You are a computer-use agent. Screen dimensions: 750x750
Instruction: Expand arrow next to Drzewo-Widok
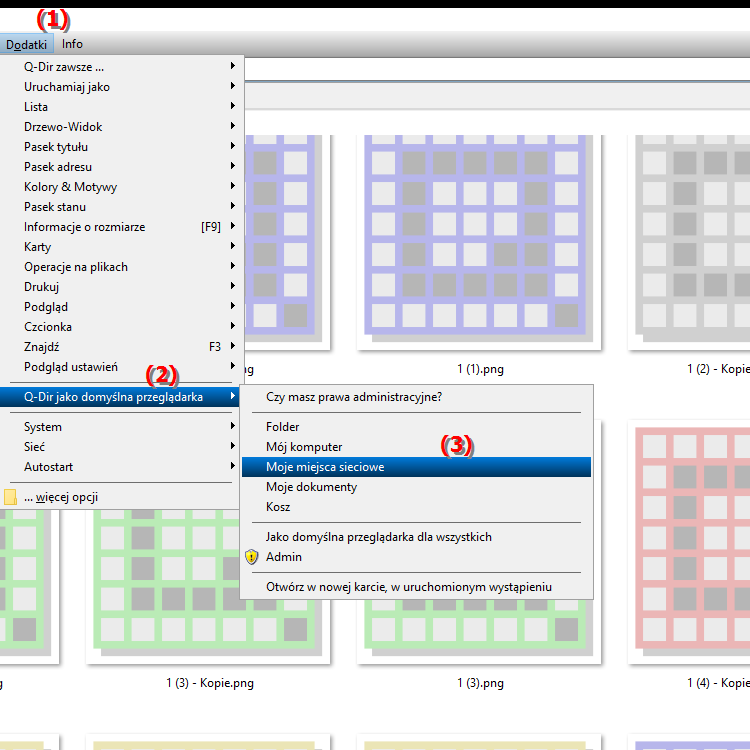pos(232,125)
